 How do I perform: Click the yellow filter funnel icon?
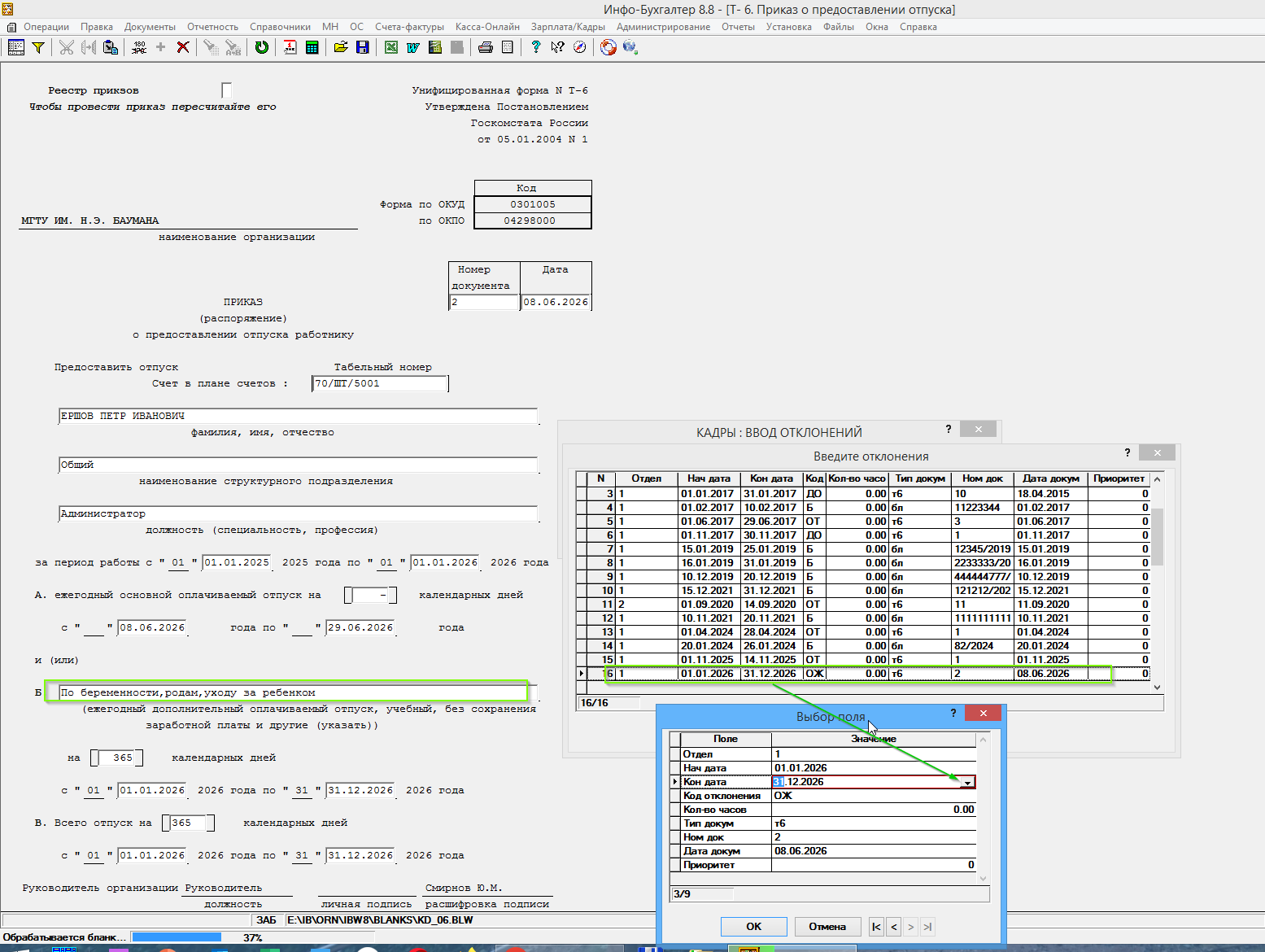click(x=37, y=47)
